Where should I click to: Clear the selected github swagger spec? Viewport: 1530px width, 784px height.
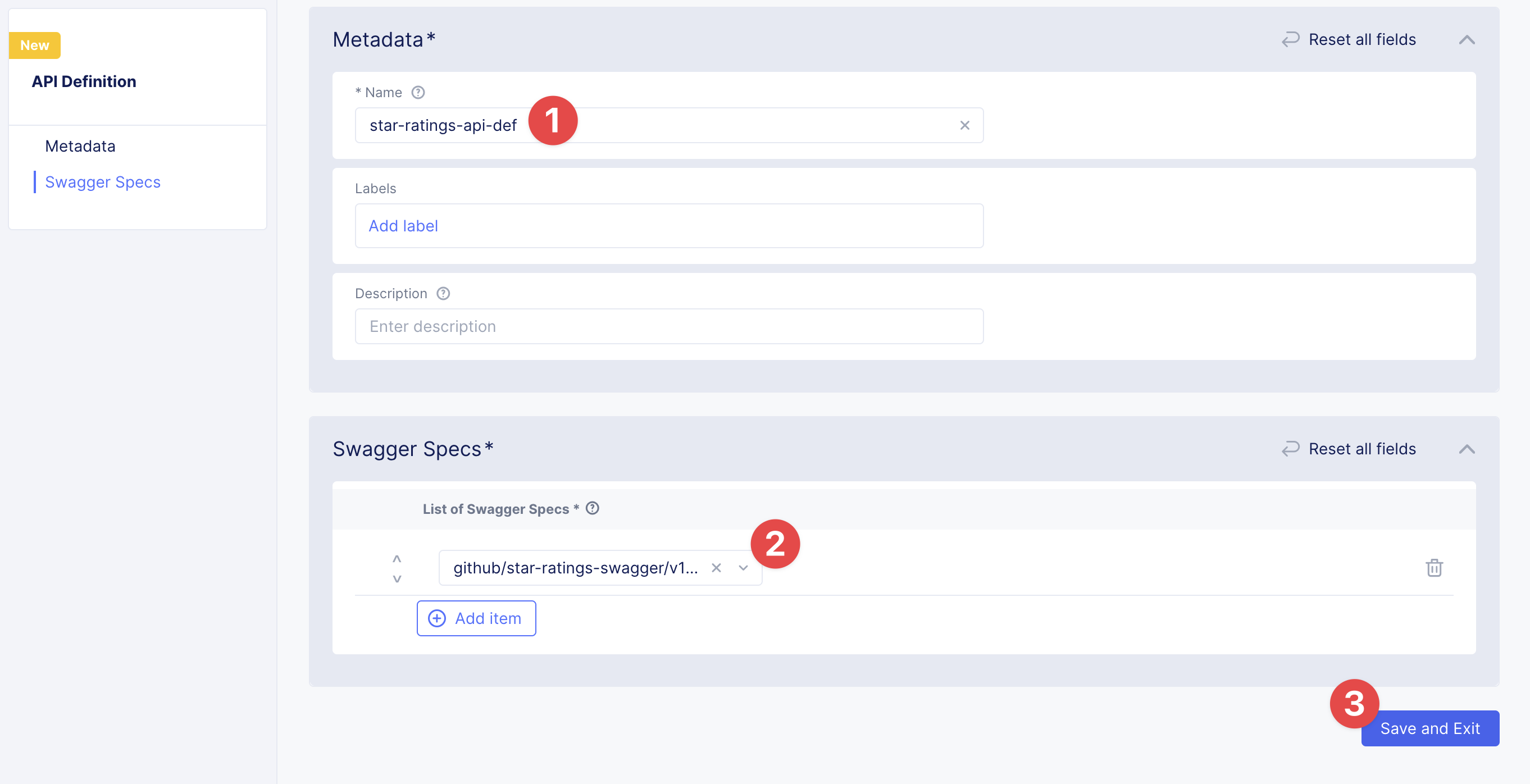point(716,568)
